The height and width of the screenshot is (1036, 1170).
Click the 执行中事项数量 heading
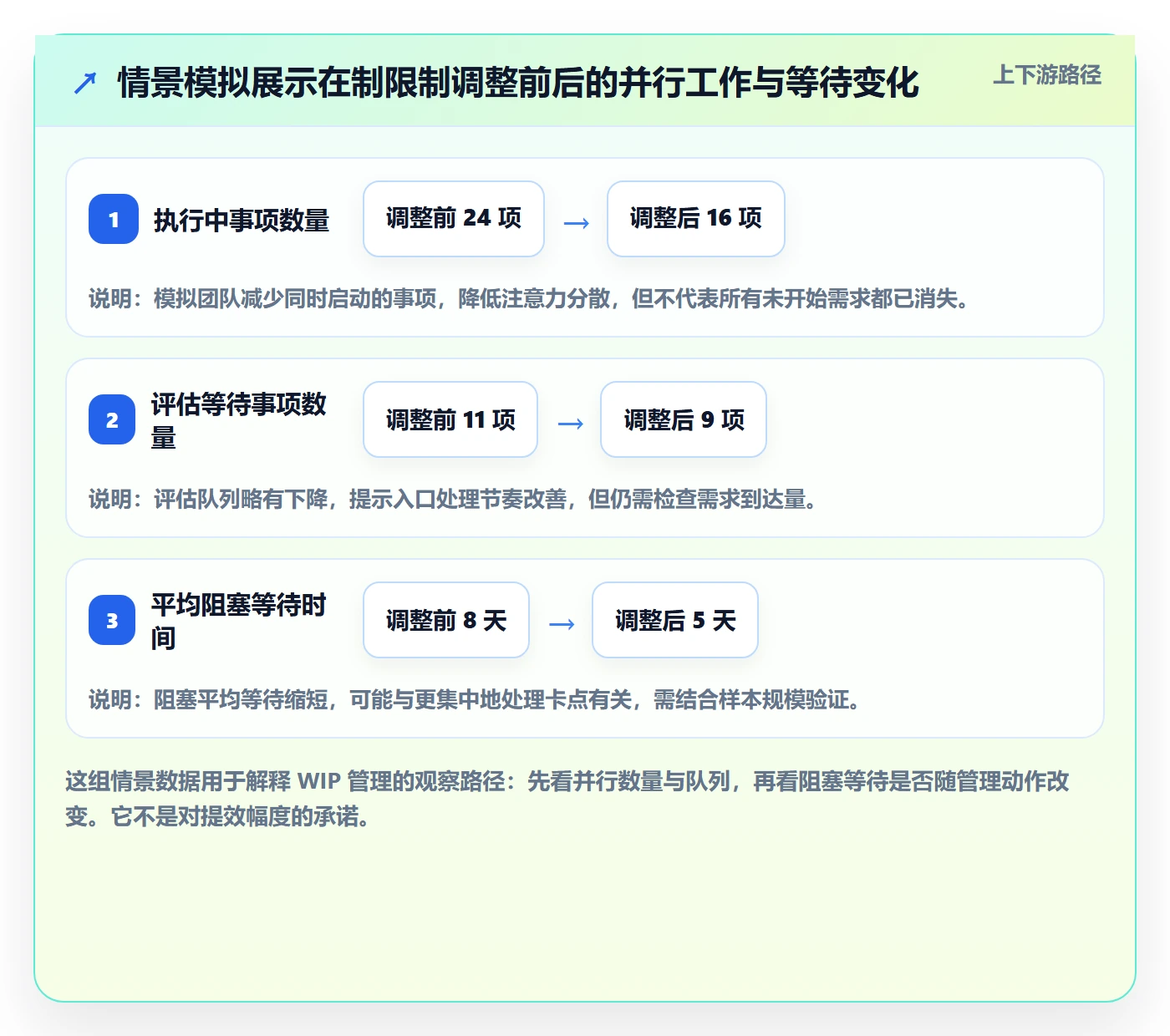point(242,221)
